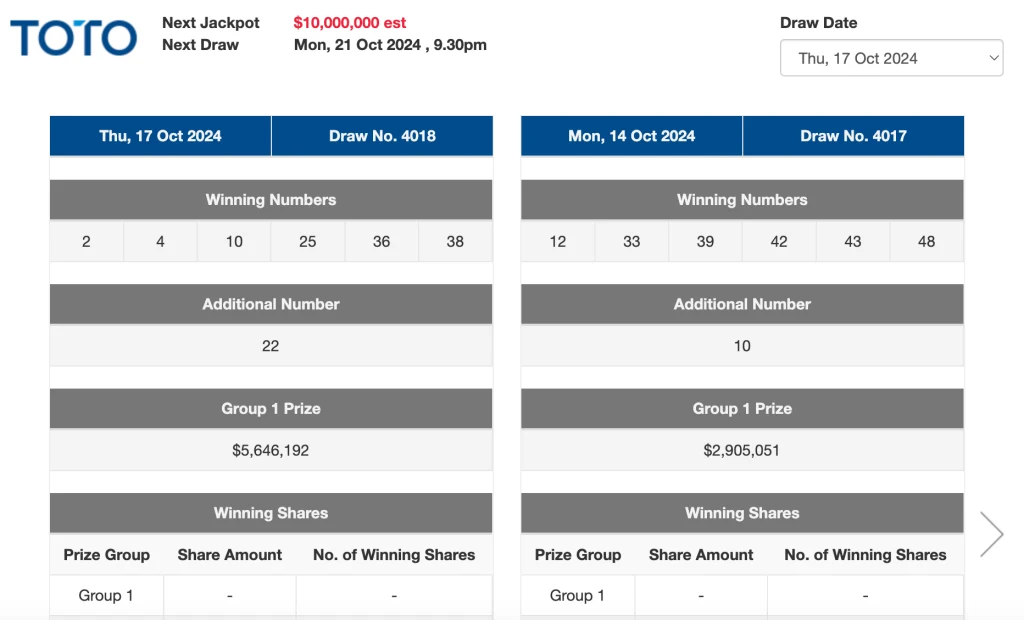Click the Group 1 Prize amount $2,905,051

coord(741,450)
